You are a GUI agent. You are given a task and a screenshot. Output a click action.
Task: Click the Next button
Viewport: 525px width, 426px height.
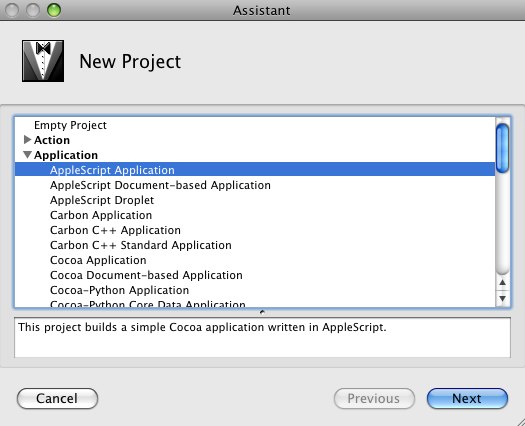pos(467,398)
